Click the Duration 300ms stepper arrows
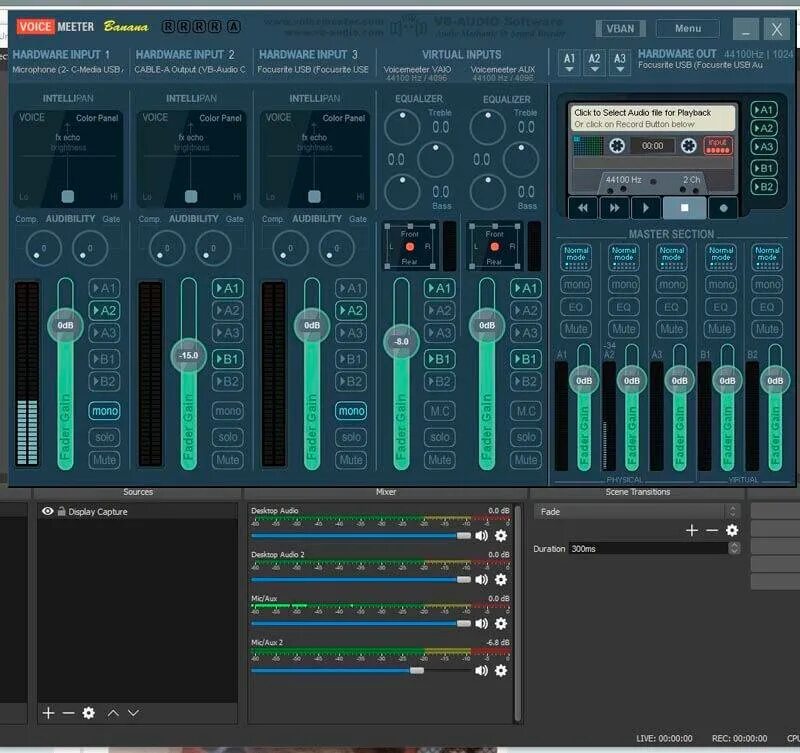 click(734, 548)
